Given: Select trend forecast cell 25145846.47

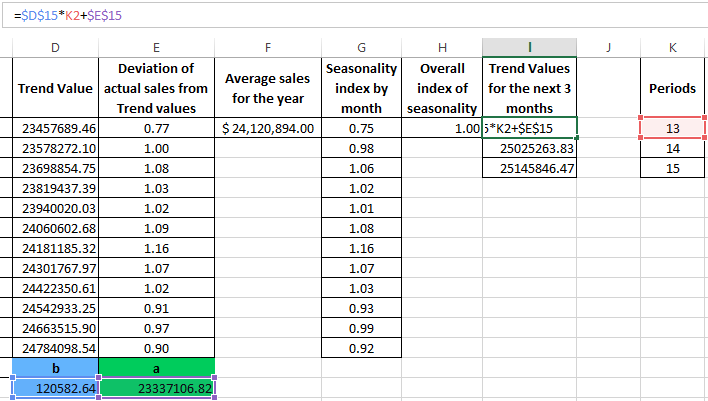Looking at the screenshot, I should [x=529, y=169].
